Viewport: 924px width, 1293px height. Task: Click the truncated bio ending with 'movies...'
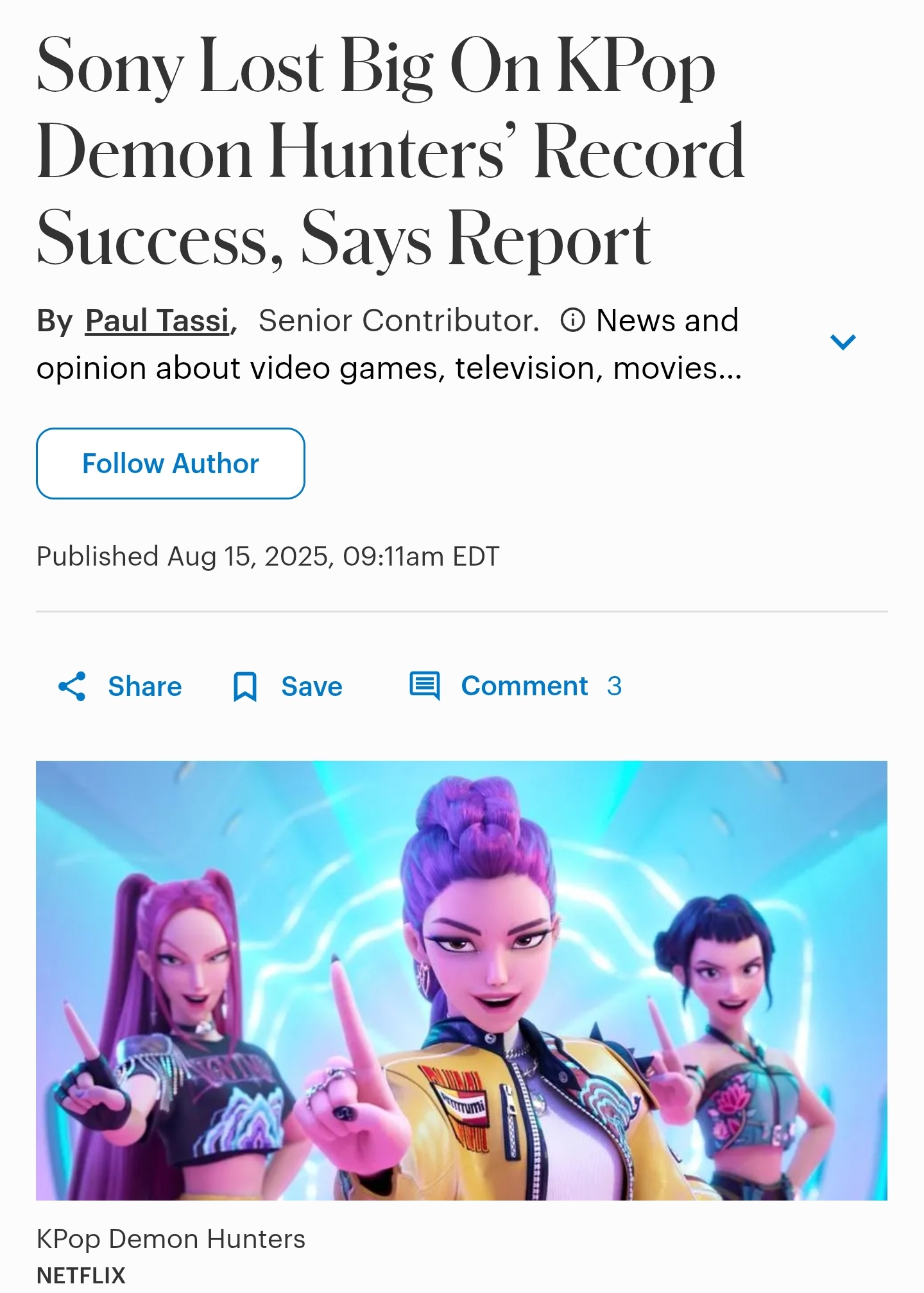389,368
